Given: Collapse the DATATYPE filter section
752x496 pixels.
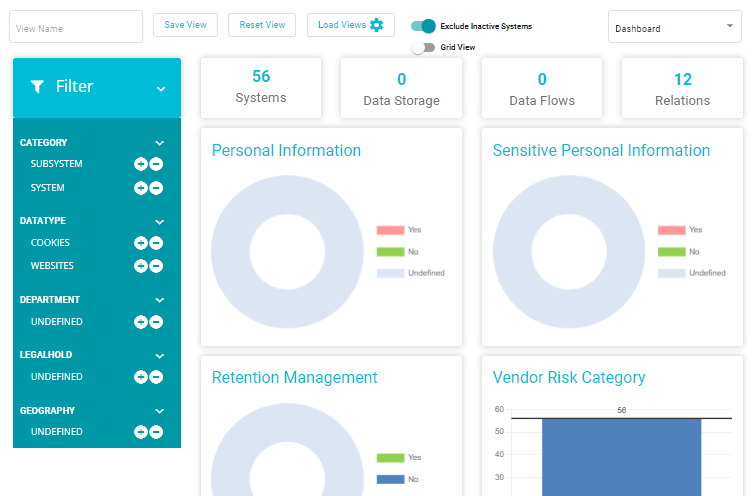Looking at the screenshot, I should coord(160,222).
